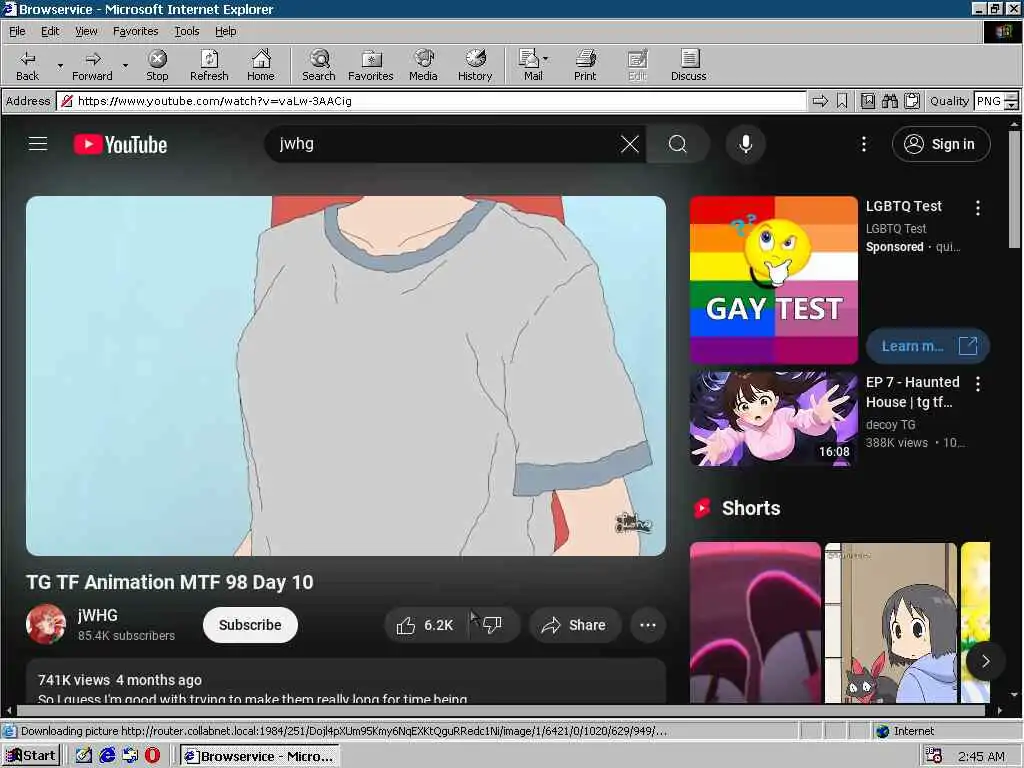This screenshot has height=768, width=1024.
Task: Open the jWHG channel name link
Action: point(98,615)
